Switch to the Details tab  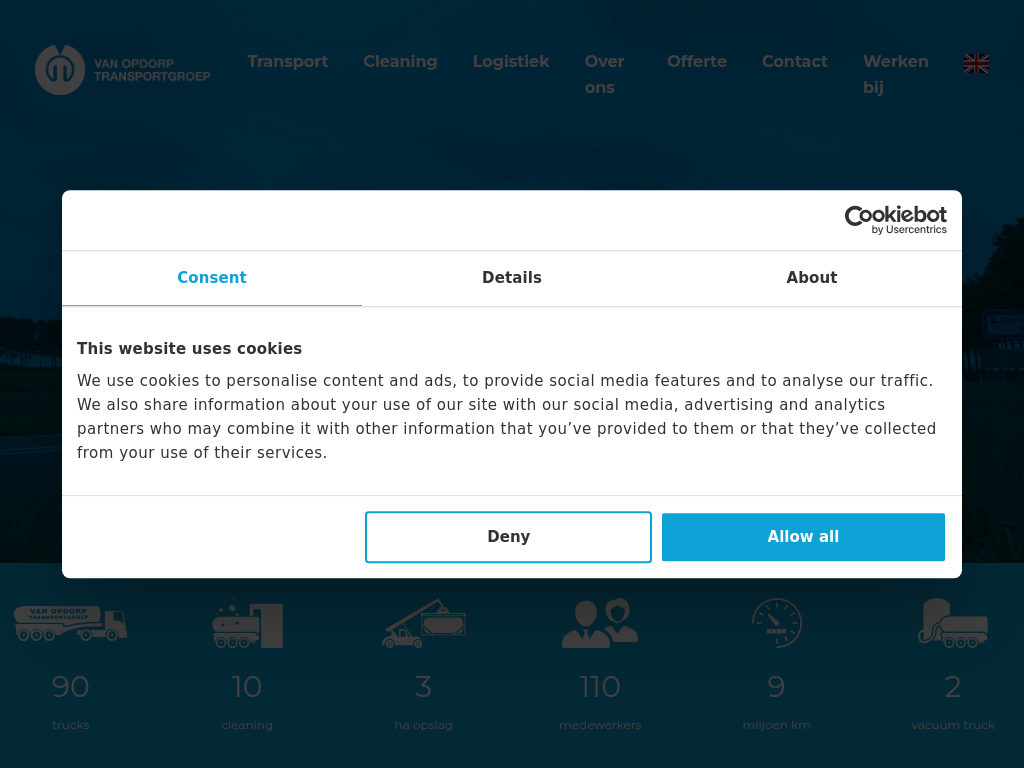tap(512, 278)
